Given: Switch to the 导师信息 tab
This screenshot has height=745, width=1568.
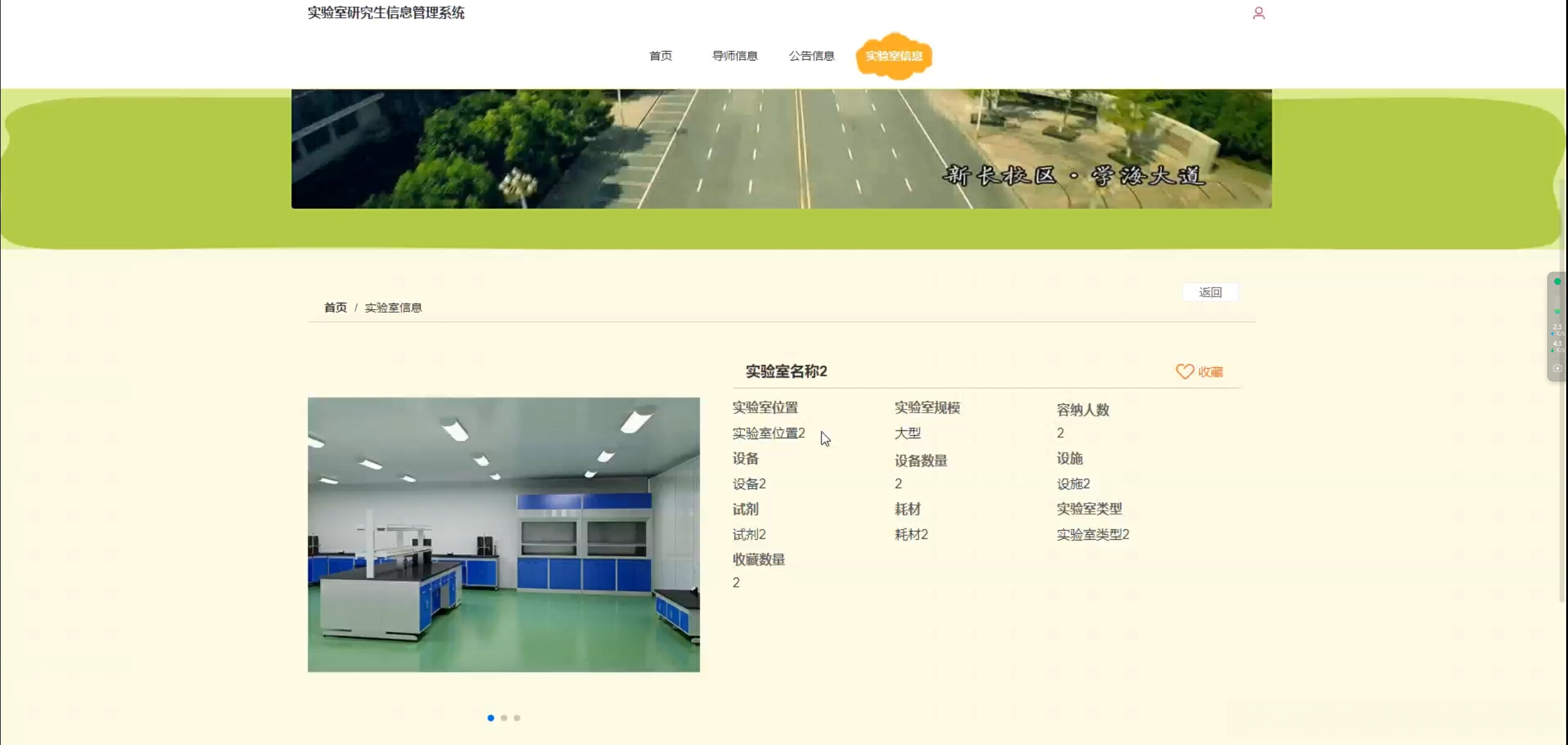Looking at the screenshot, I should 734,56.
